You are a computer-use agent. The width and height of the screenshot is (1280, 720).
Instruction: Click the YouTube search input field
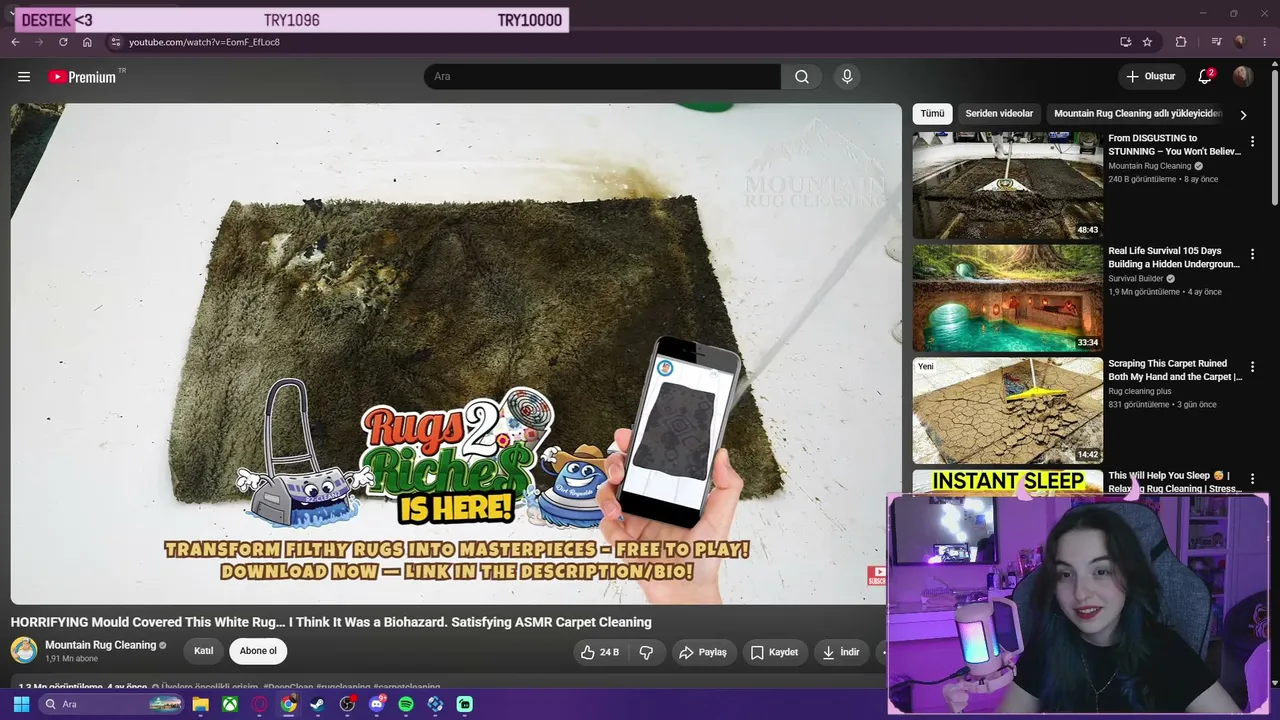[602, 77]
